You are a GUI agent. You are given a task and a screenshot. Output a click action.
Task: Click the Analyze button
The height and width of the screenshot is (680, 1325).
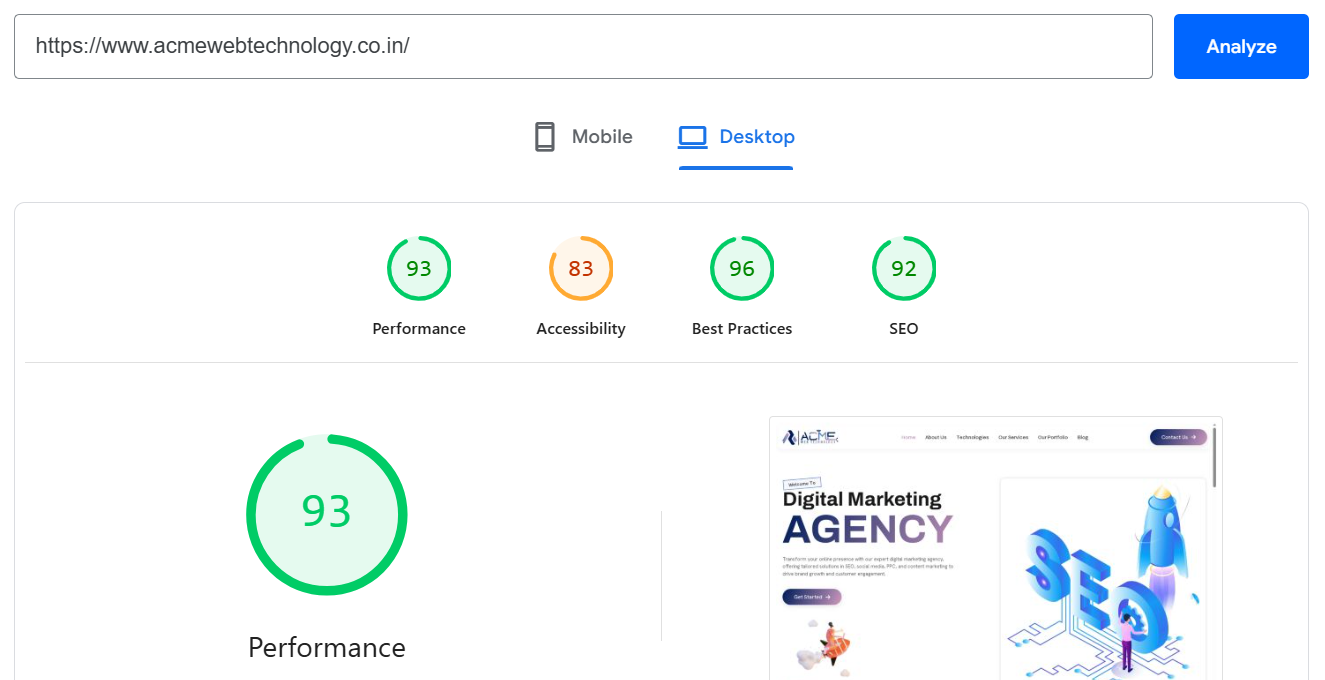pyautogui.click(x=1241, y=46)
